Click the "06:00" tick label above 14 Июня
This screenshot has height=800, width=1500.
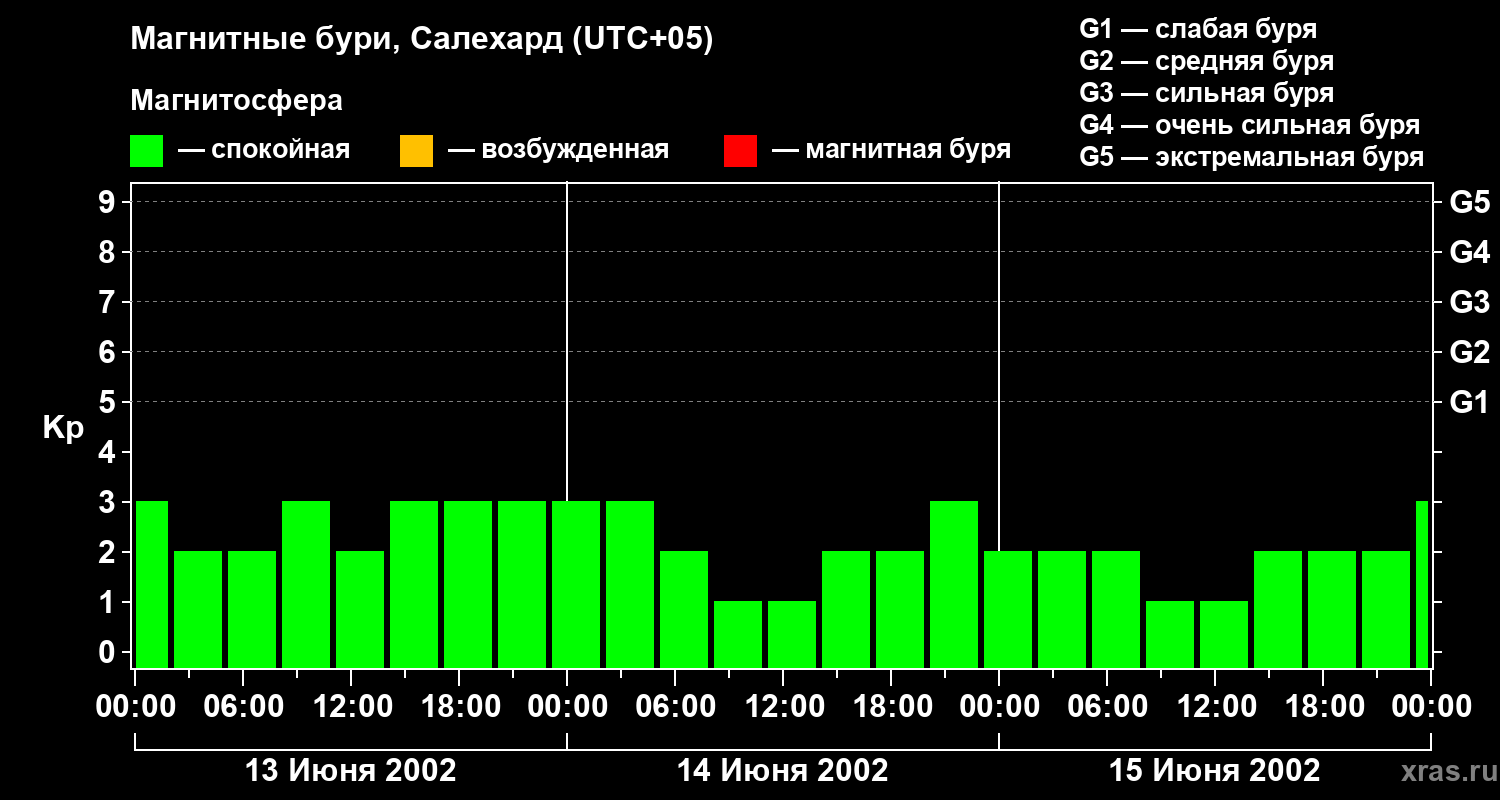click(675, 707)
